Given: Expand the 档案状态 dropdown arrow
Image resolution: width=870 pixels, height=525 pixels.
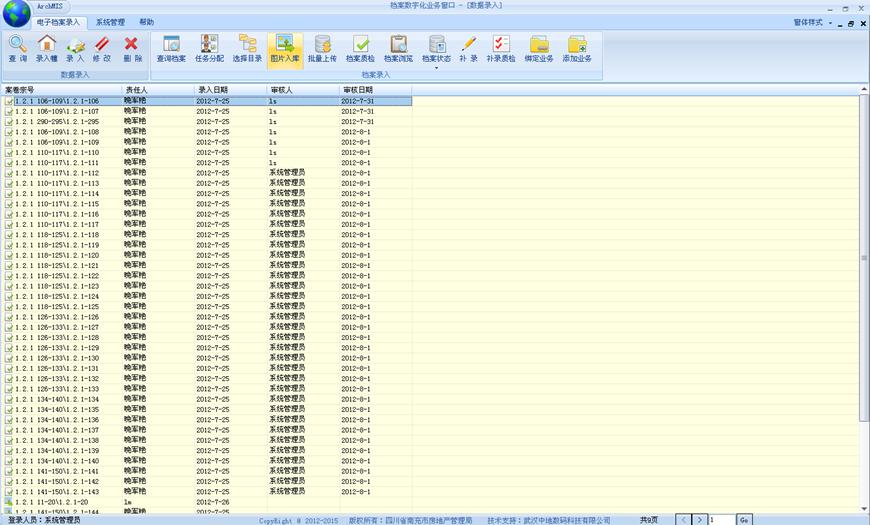Looking at the screenshot, I should click(437, 68).
